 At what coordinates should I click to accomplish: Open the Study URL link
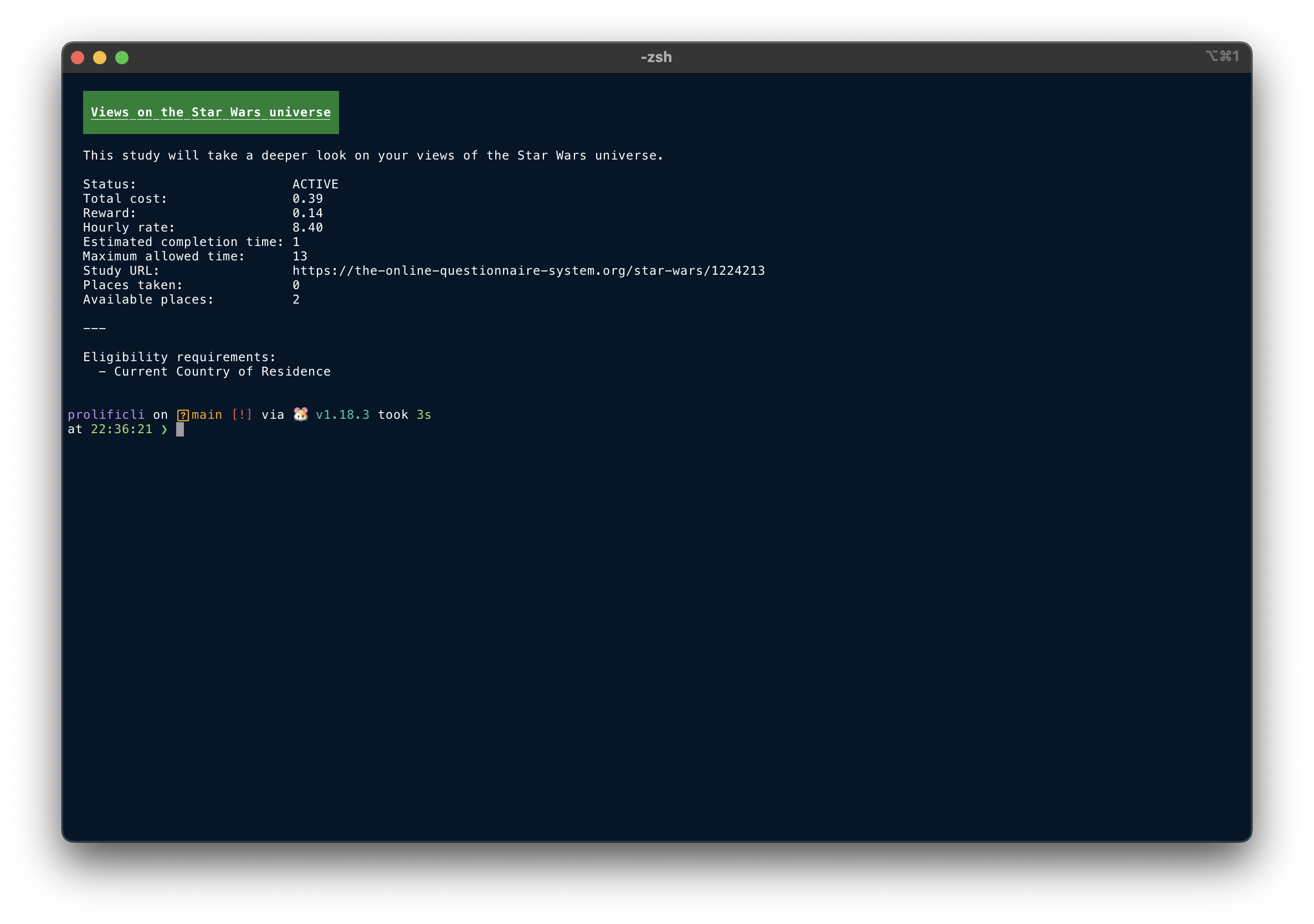point(528,271)
